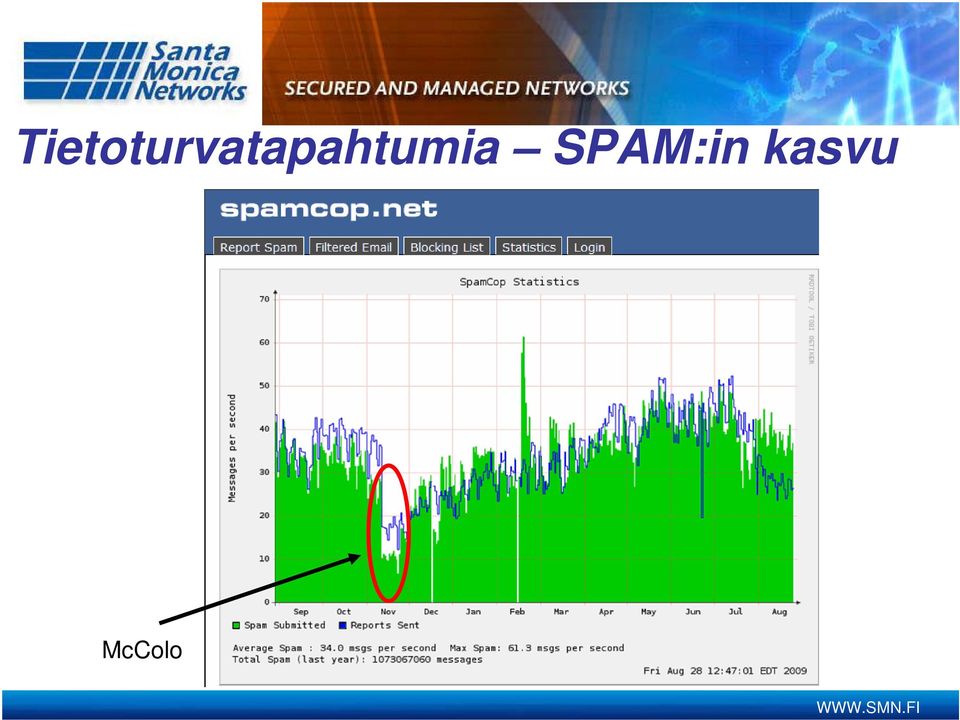This screenshot has height=720, width=960.
Task: Click 'Average Spam : 34.0 msgs per second'
Action: coord(334,648)
